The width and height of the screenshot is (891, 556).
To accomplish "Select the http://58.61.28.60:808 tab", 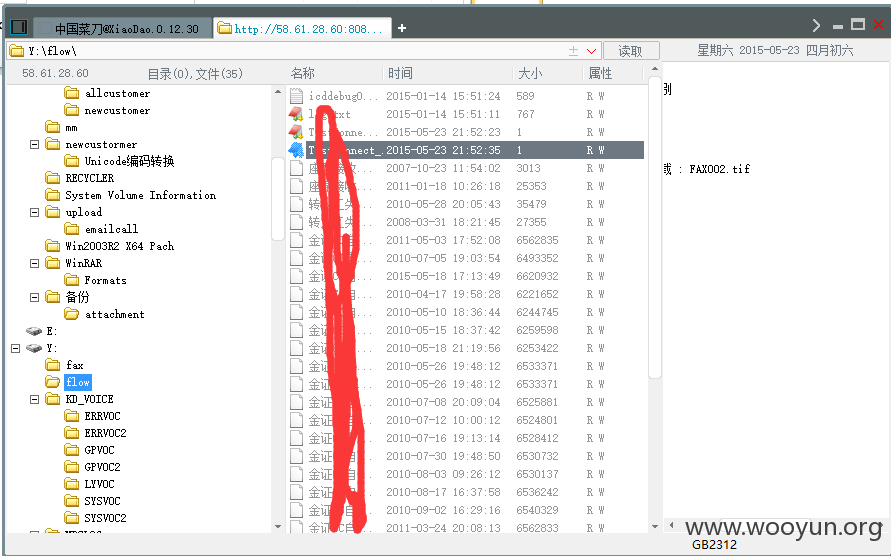I will click(302, 28).
